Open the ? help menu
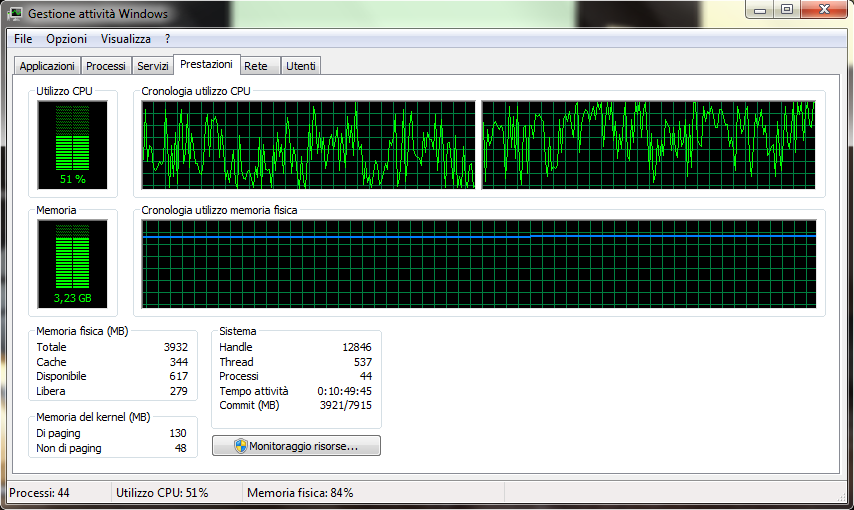The width and height of the screenshot is (854, 510). (x=167, y=39)
